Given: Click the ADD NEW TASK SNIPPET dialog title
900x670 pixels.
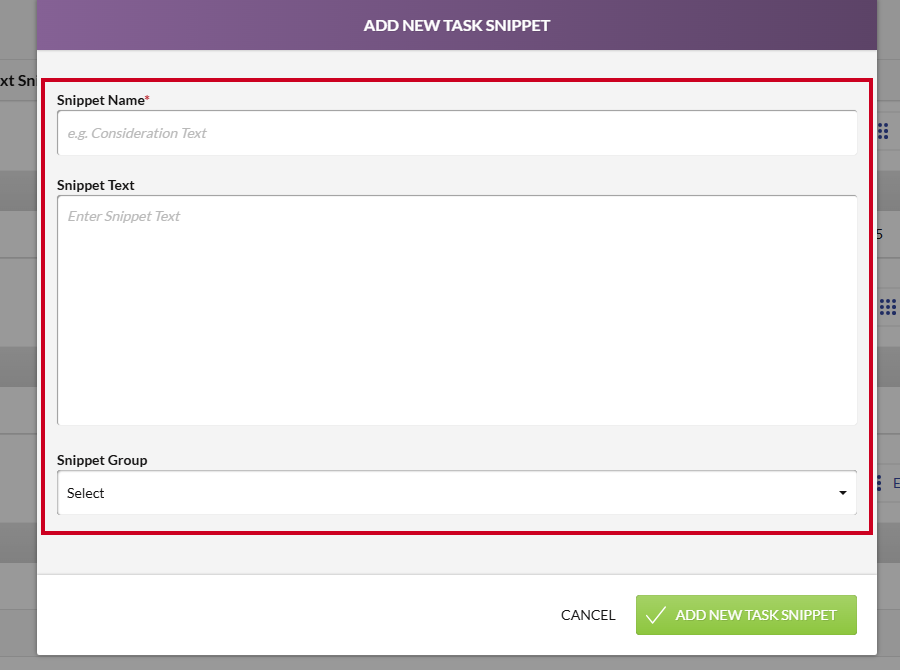Looking at the screenshot, I should [x=457, y=25].
